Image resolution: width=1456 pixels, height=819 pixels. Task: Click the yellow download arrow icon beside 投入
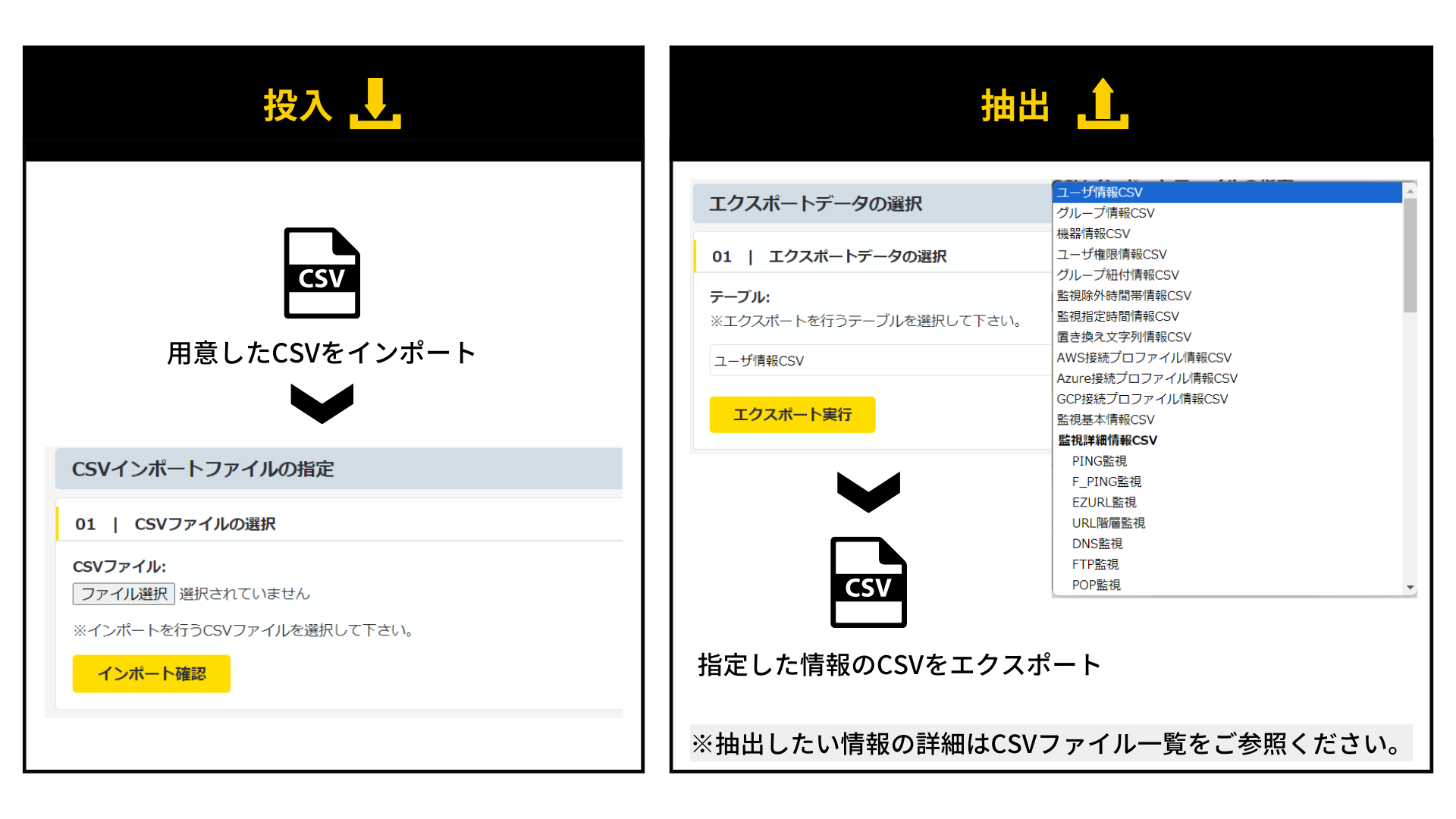coord(375,104)
